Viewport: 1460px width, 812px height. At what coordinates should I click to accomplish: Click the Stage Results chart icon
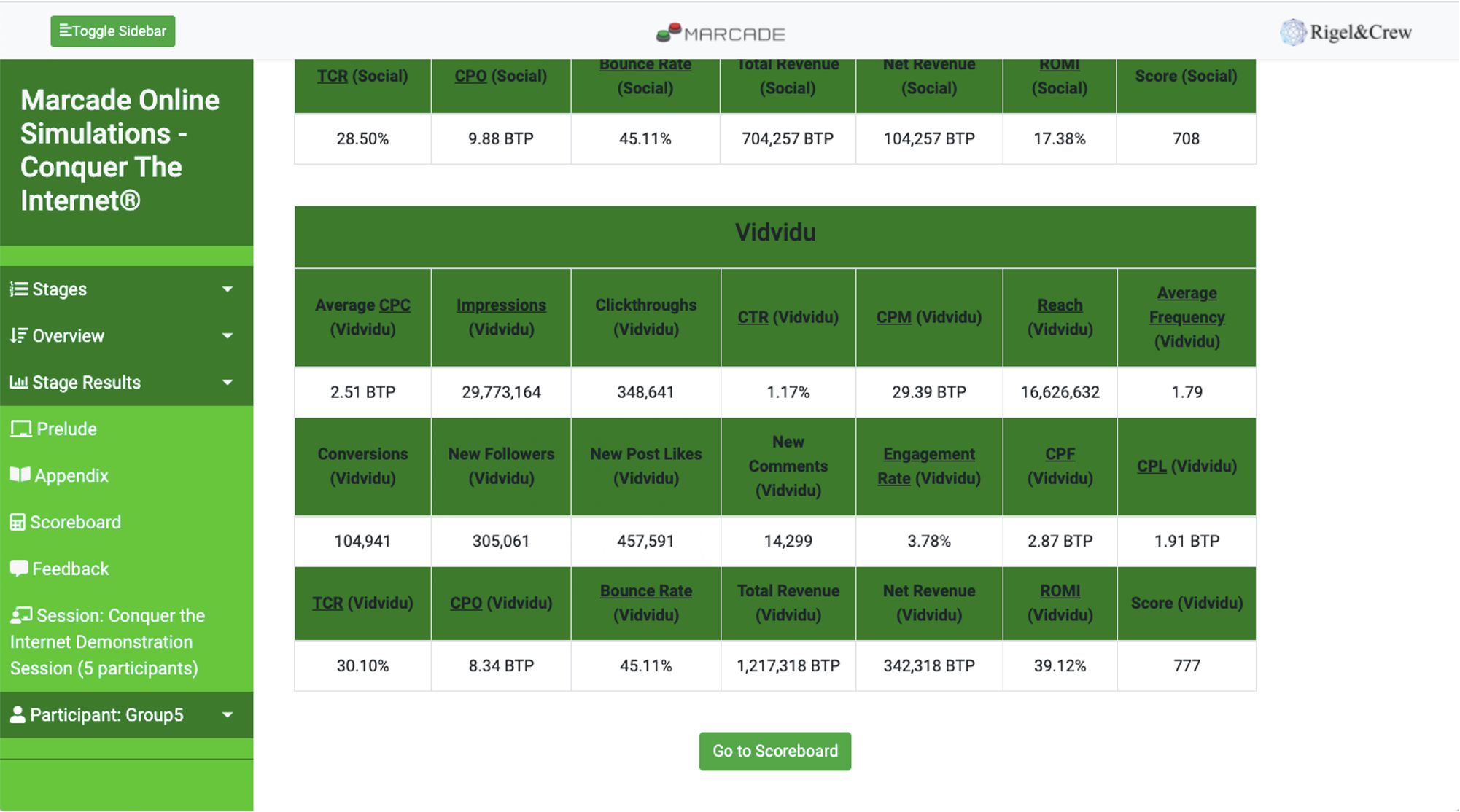tap(19, 382)
